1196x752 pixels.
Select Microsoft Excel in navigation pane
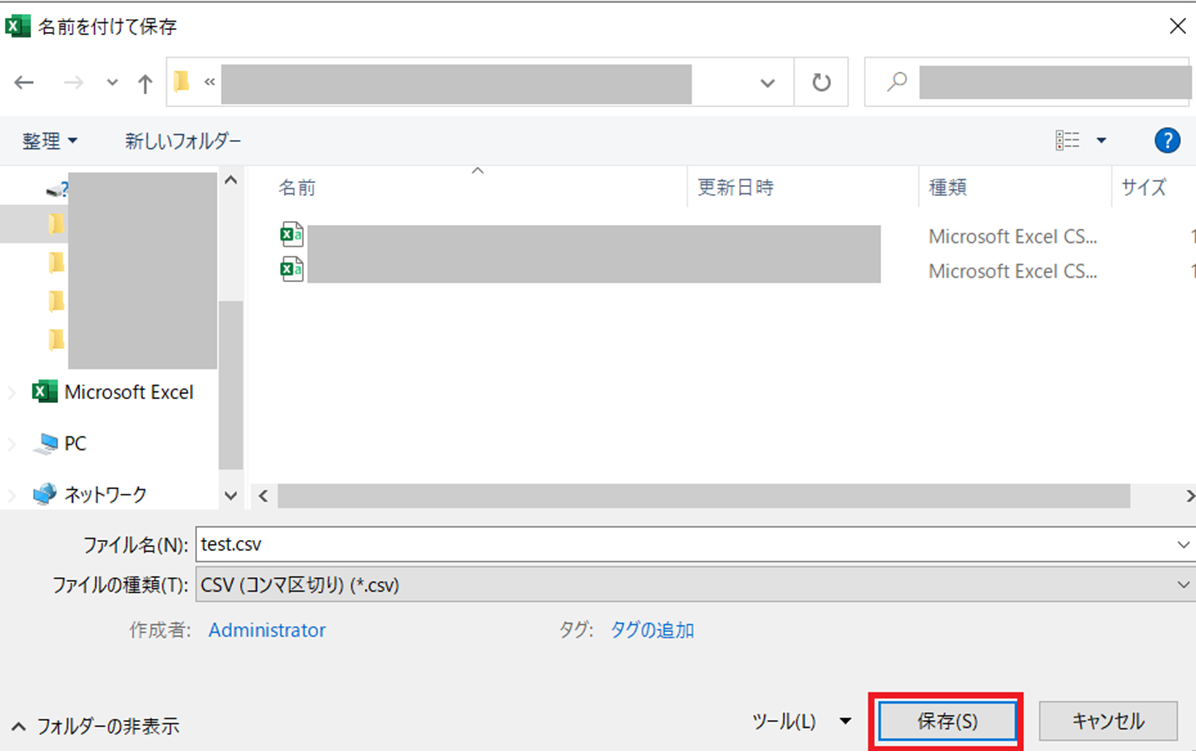click(128, 392)
